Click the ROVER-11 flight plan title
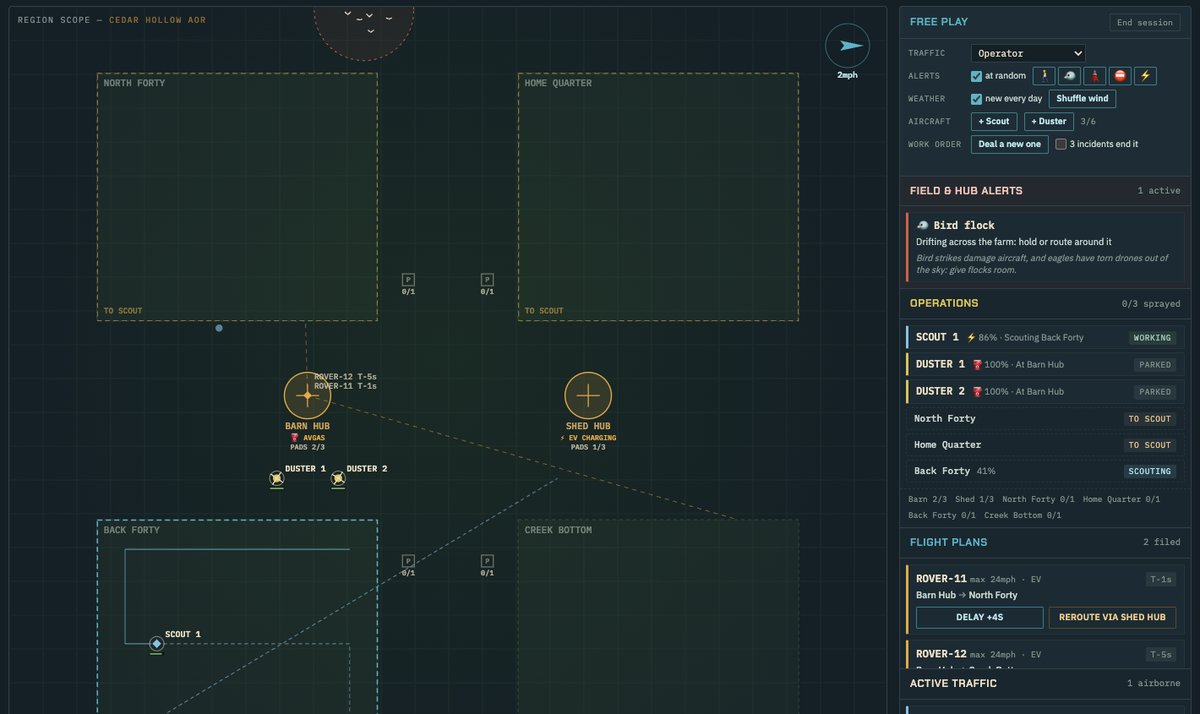This screenshot has width=1200, height=714. coord(941,579)
